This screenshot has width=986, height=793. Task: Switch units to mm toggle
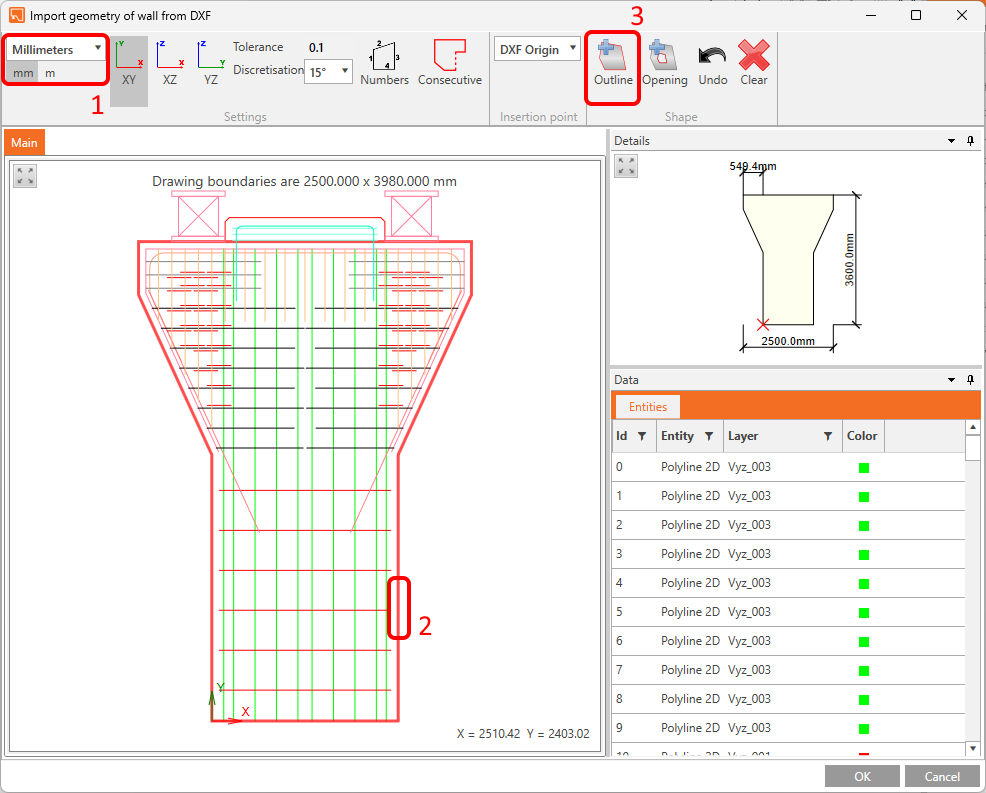pos(23,73)
